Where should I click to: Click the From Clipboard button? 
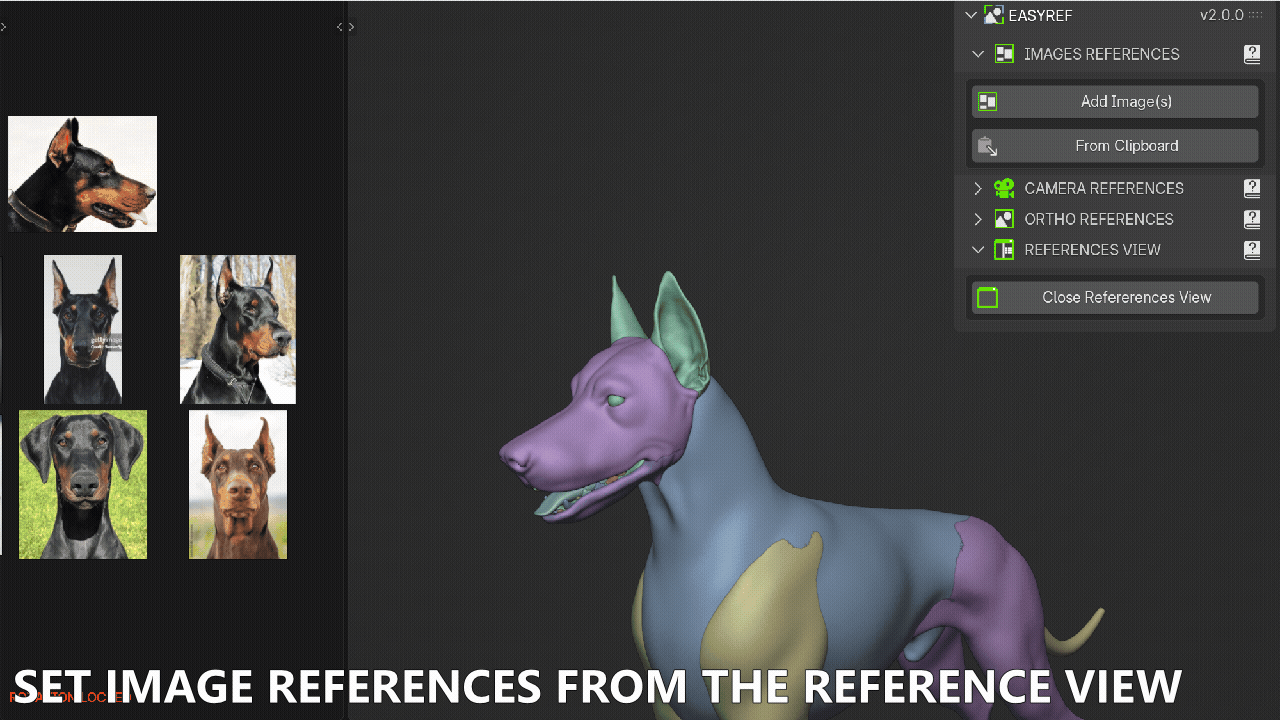[1114, 146]
